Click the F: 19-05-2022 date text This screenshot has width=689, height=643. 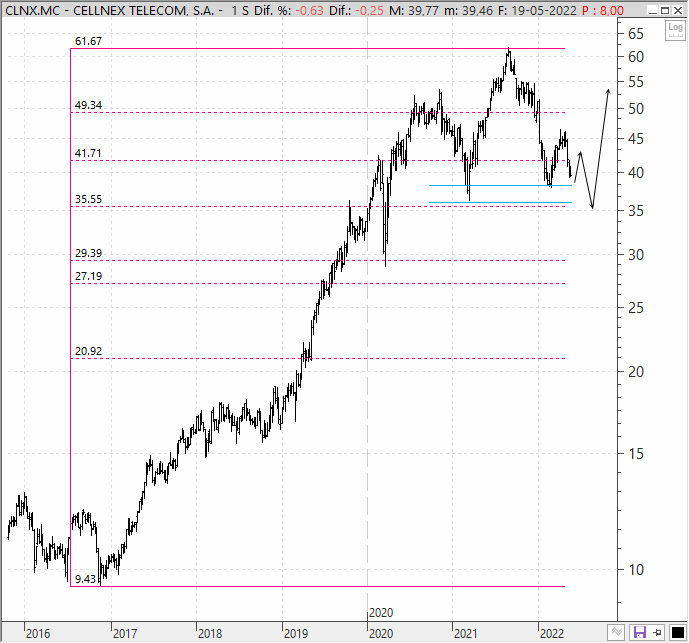[537, 10]
